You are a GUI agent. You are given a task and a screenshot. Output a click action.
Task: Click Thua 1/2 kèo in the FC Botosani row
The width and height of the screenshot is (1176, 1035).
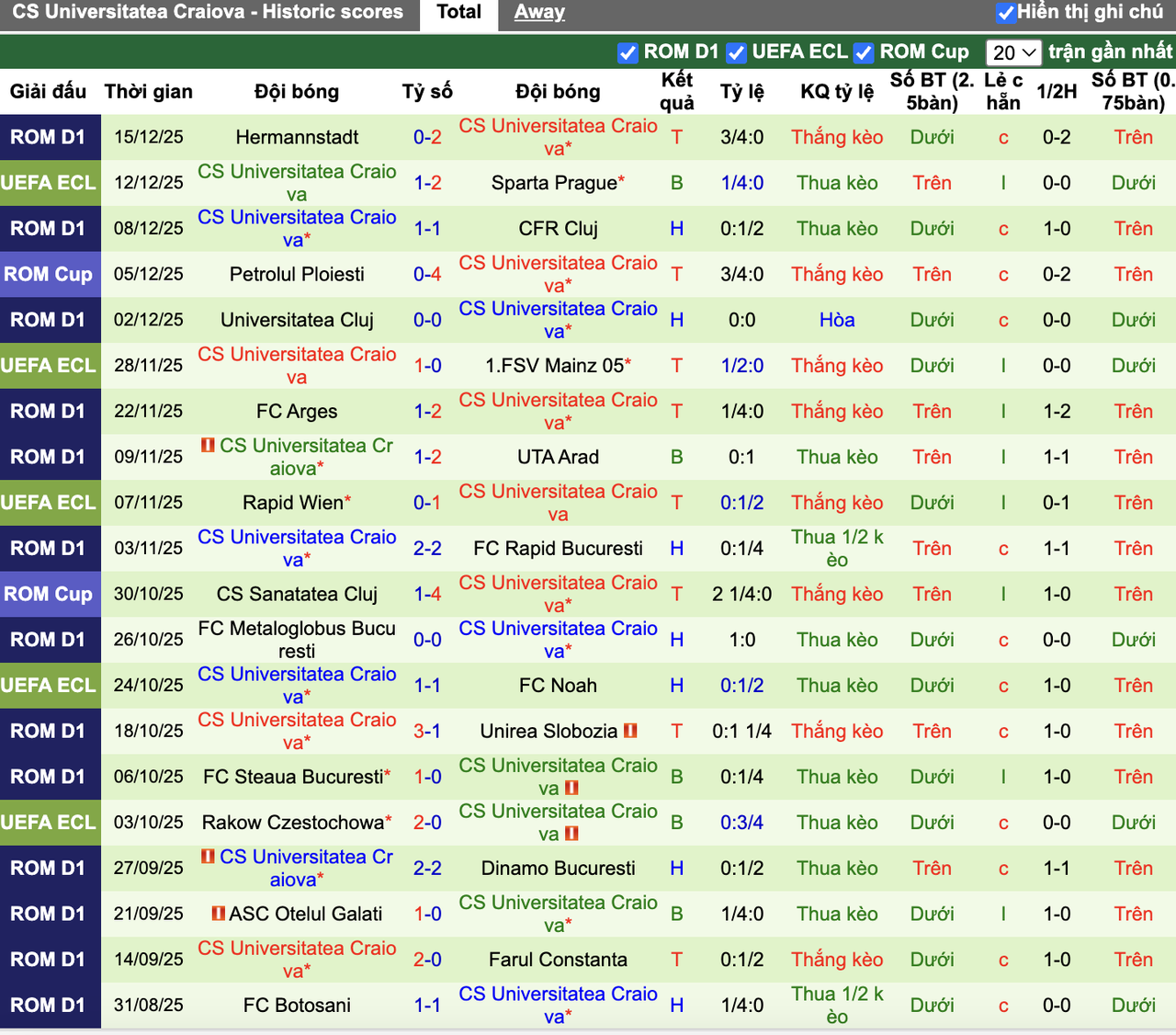(837, 1006)
